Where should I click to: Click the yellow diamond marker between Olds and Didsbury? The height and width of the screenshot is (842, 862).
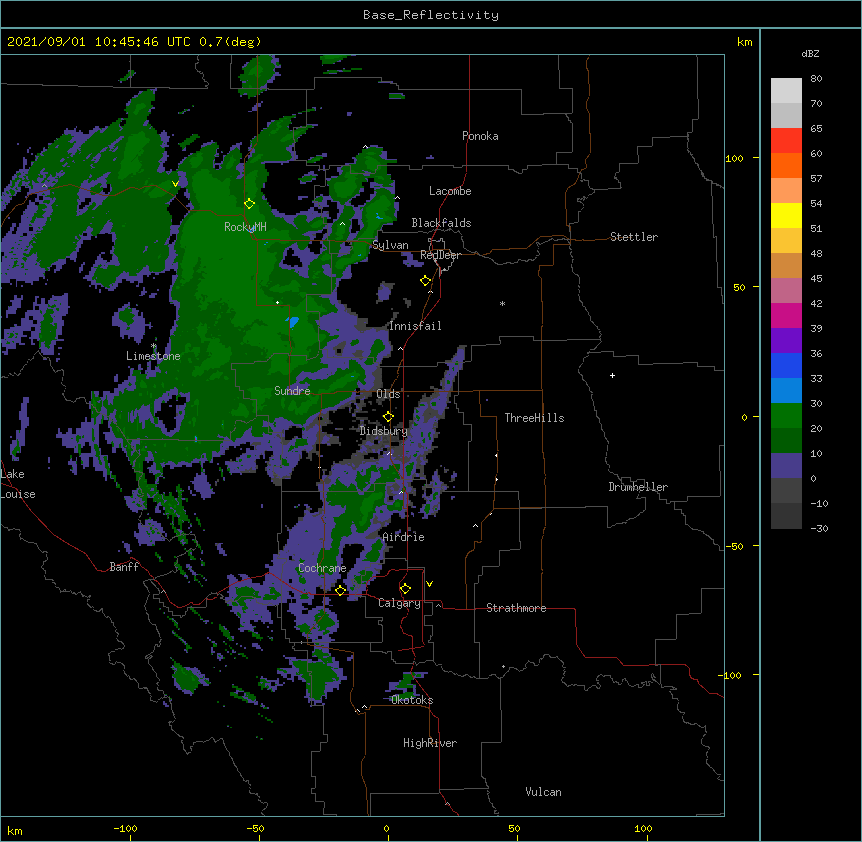[388, 417]
